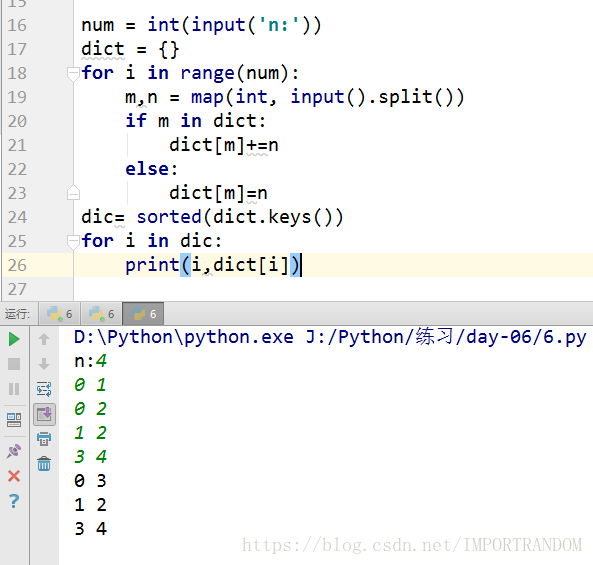Click the "else:" keyword line
This screenshot has width=593, height=565.
click(x=151, y=169)
